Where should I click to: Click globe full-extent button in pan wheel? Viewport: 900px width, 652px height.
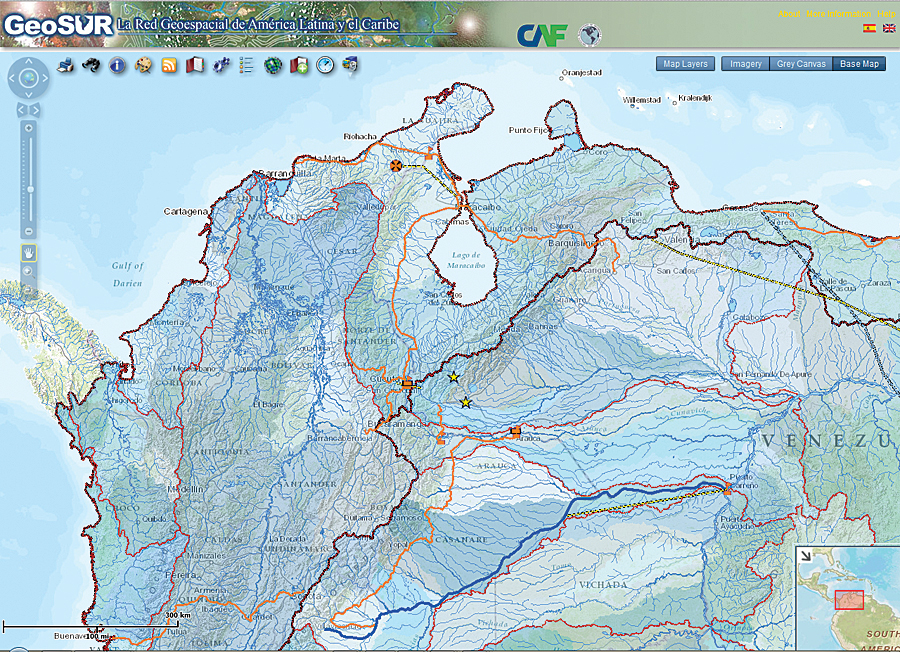point(29,77)
